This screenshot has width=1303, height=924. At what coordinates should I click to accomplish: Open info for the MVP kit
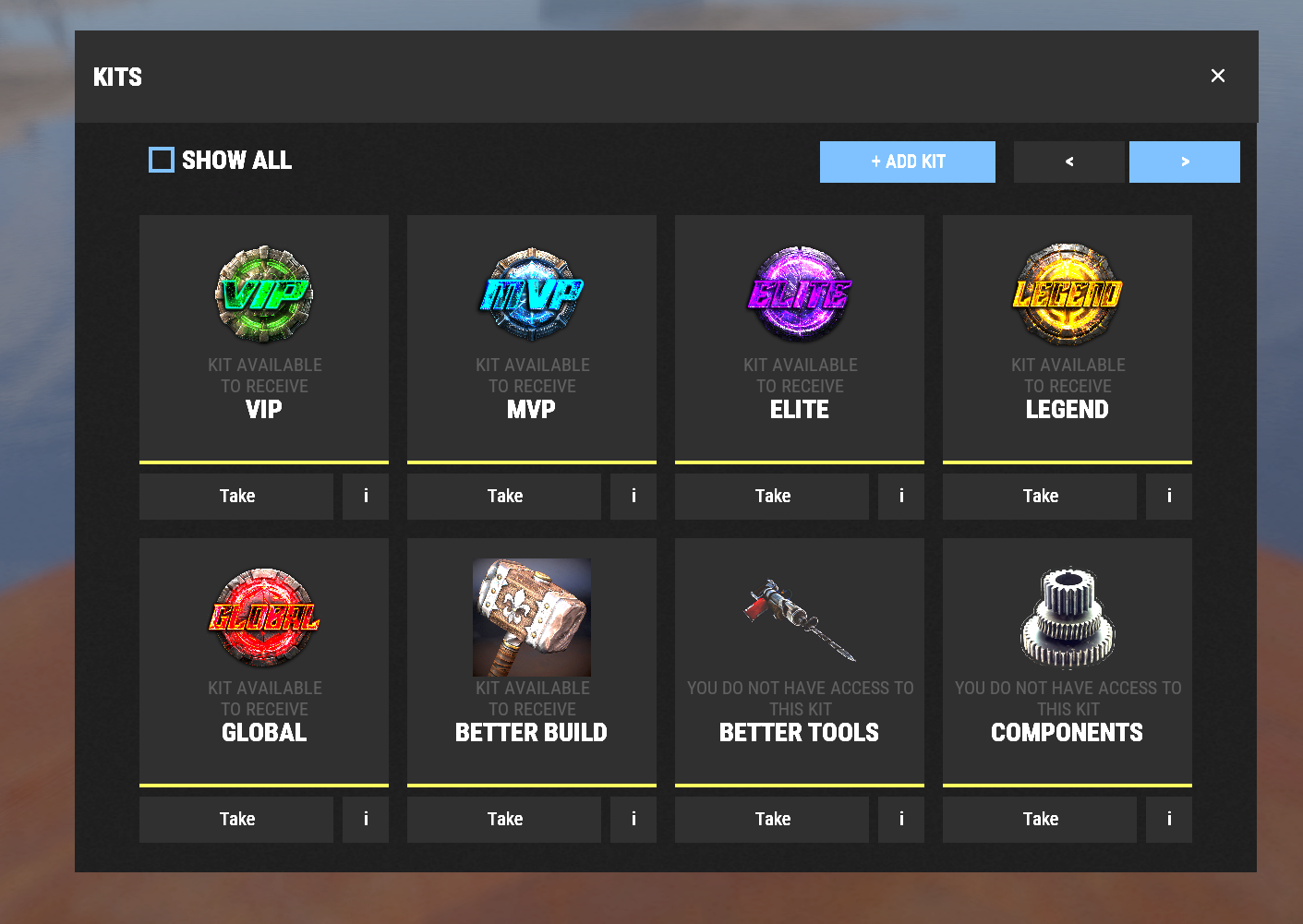click(x=633, y=497)
